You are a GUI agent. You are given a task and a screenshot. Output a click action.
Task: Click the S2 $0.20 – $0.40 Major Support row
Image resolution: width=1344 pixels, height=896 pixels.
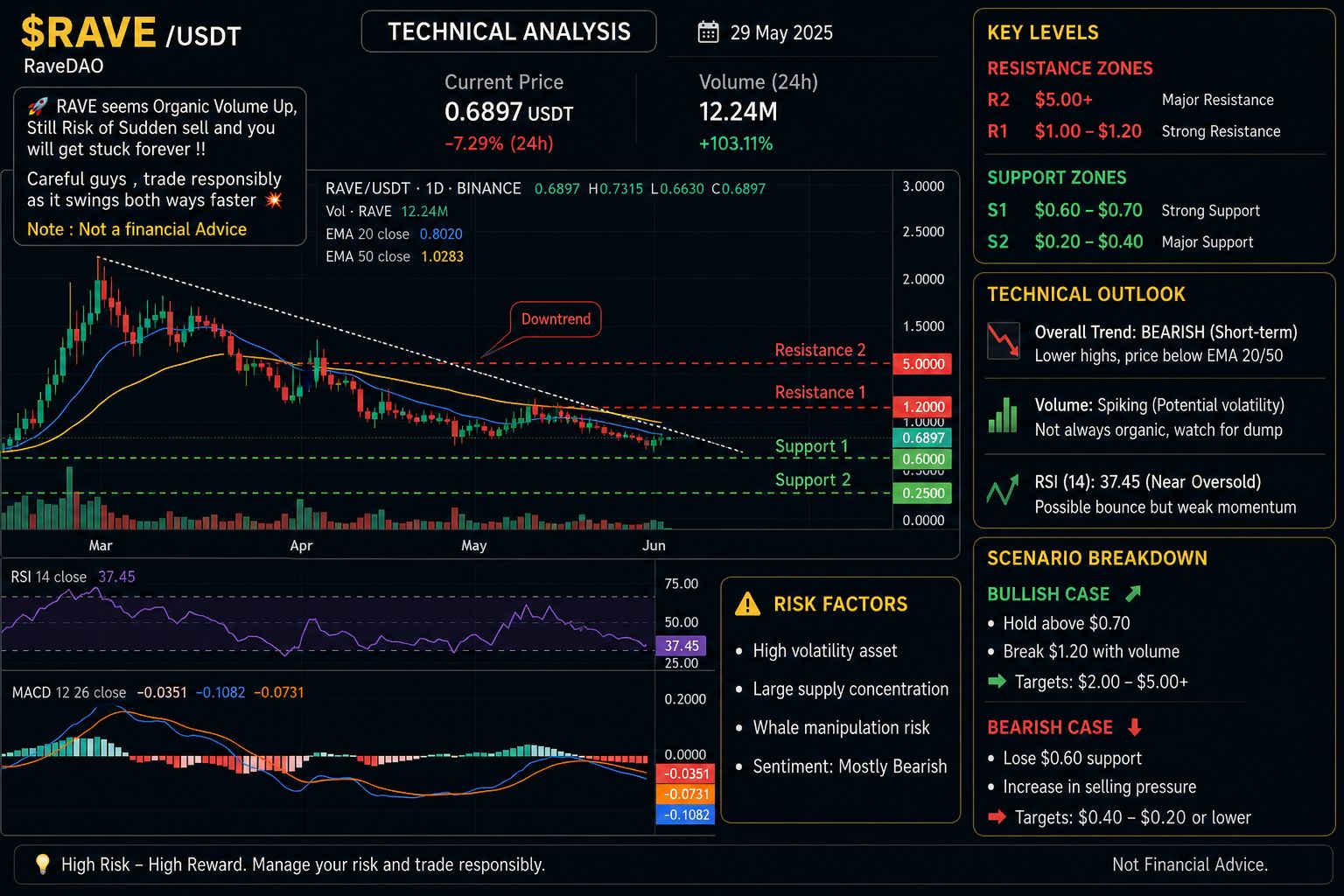(1120, 242)
